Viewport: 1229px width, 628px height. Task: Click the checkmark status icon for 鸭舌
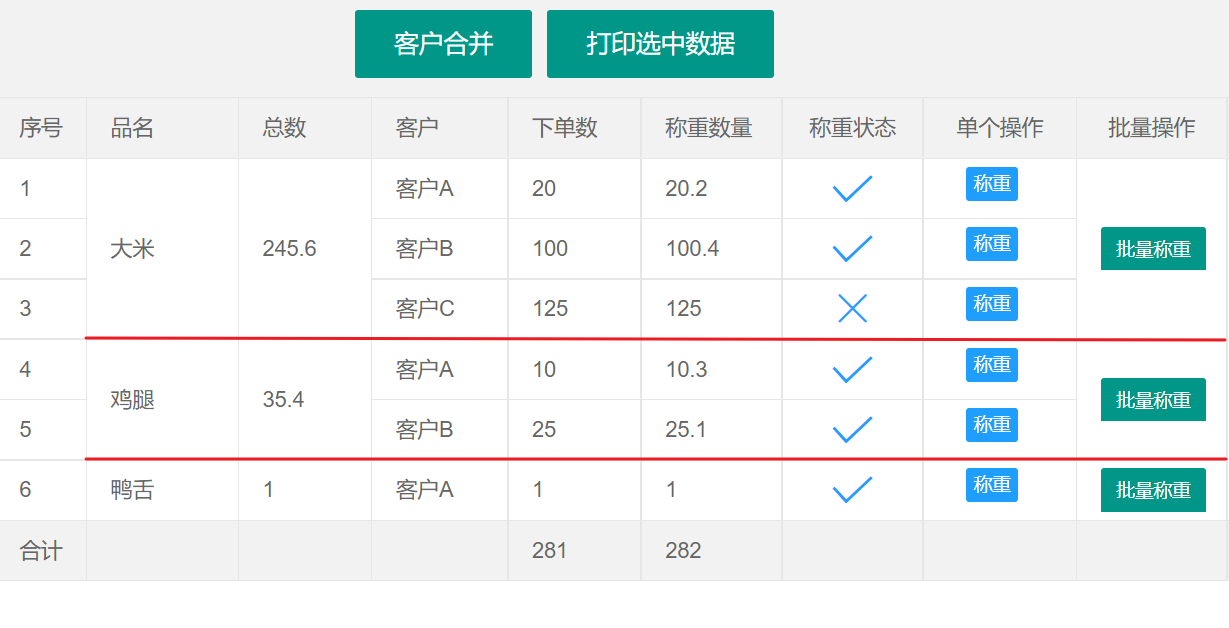coord(852,490)
